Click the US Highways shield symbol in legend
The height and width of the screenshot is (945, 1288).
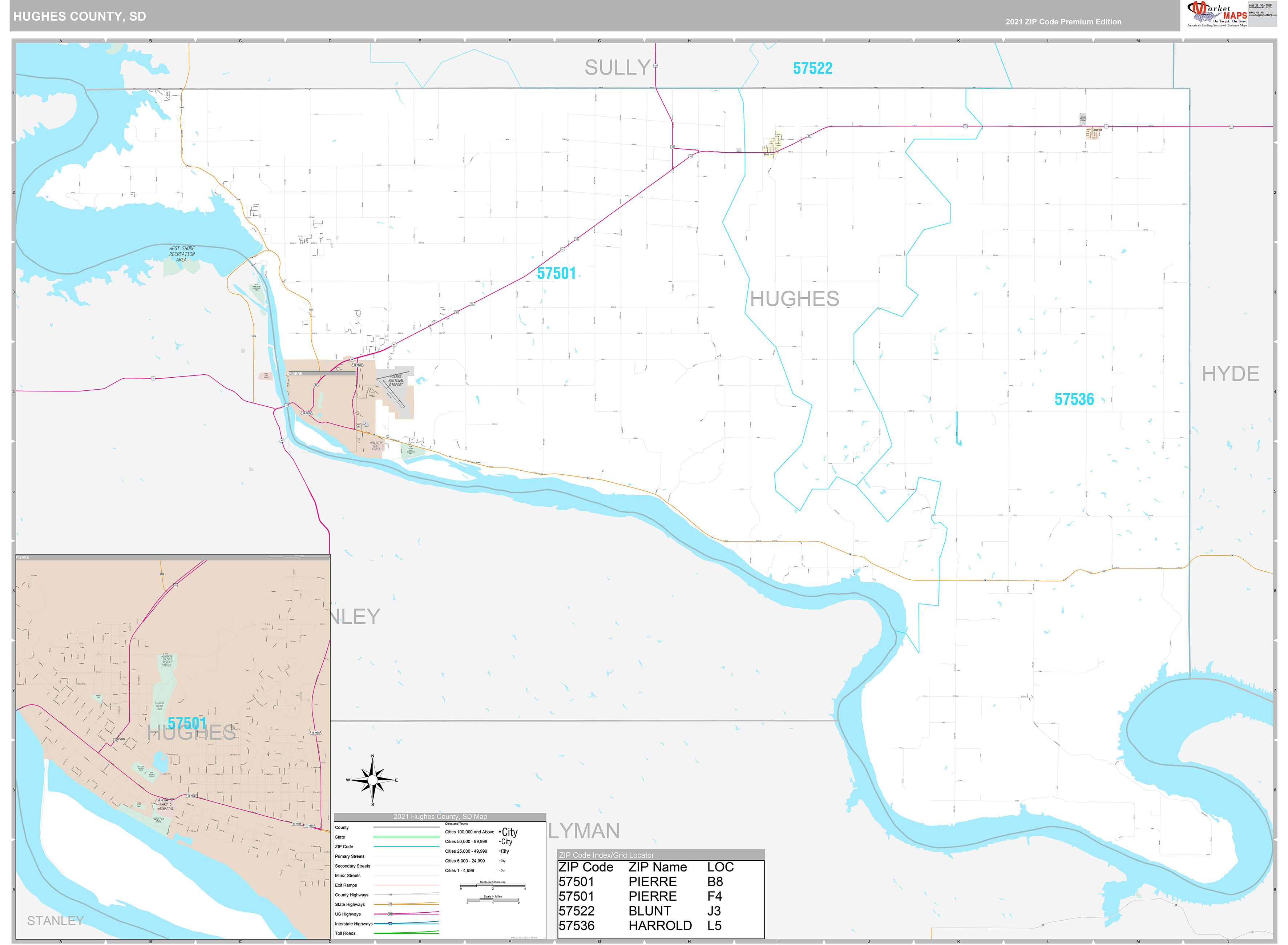coord(391,914)
